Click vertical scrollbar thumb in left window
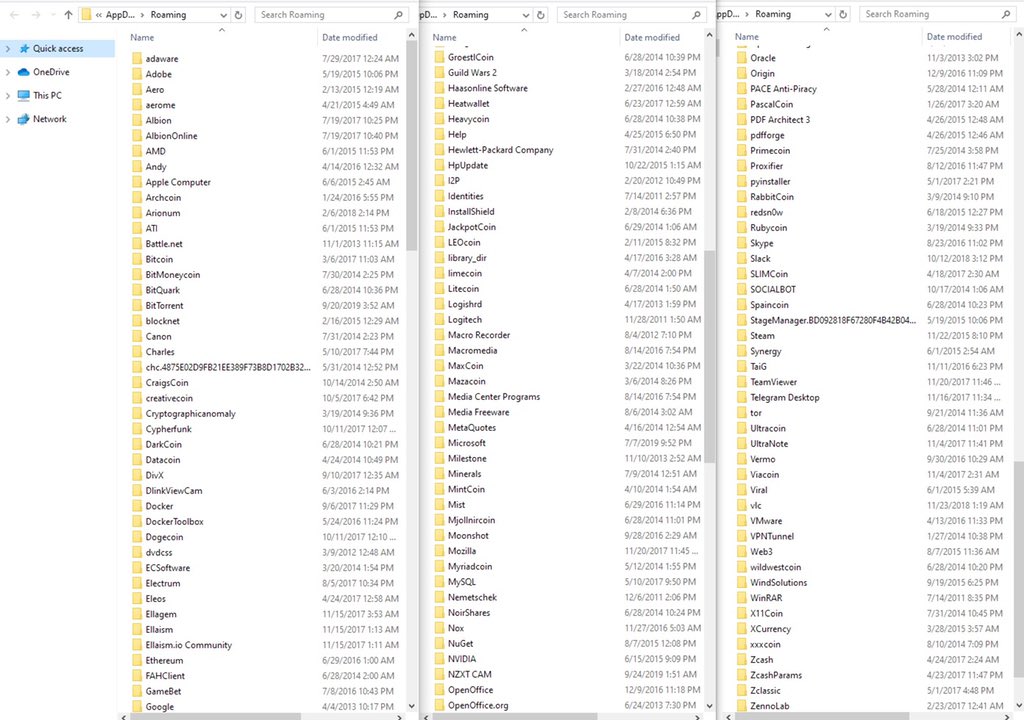This screenshot has width=1024, height=720. [x=411, y=146]
